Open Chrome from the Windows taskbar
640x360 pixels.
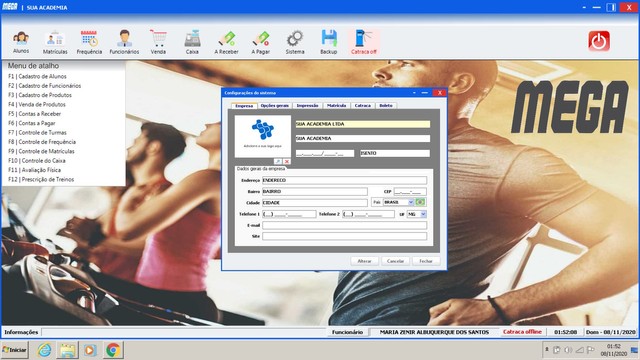pos(113,350)
